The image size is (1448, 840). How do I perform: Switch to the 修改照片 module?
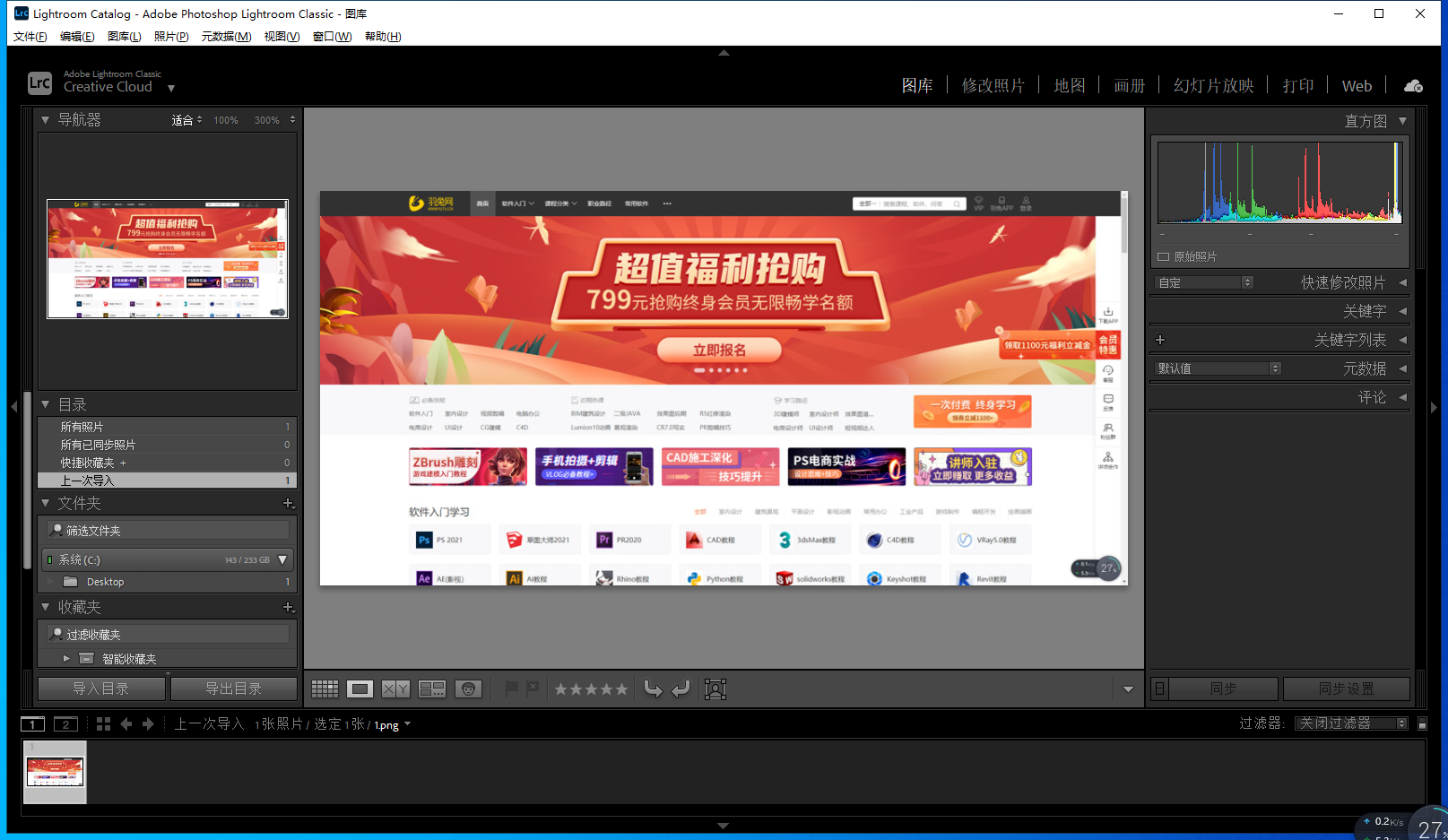(x=993, y=86)
